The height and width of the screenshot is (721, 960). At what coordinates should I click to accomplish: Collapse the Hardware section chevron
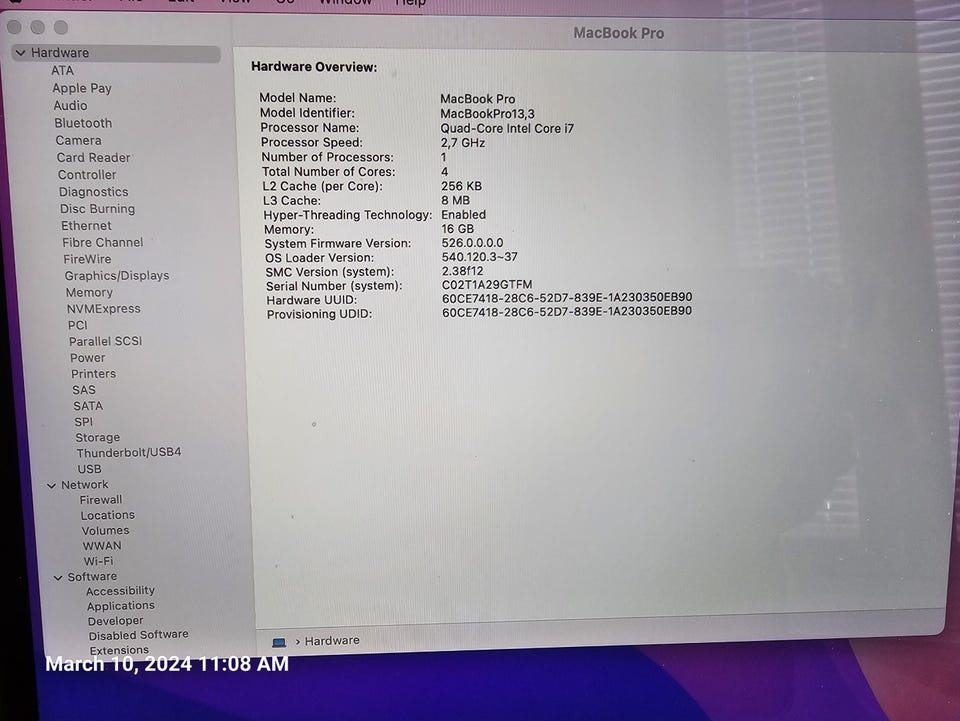[21, 53]
